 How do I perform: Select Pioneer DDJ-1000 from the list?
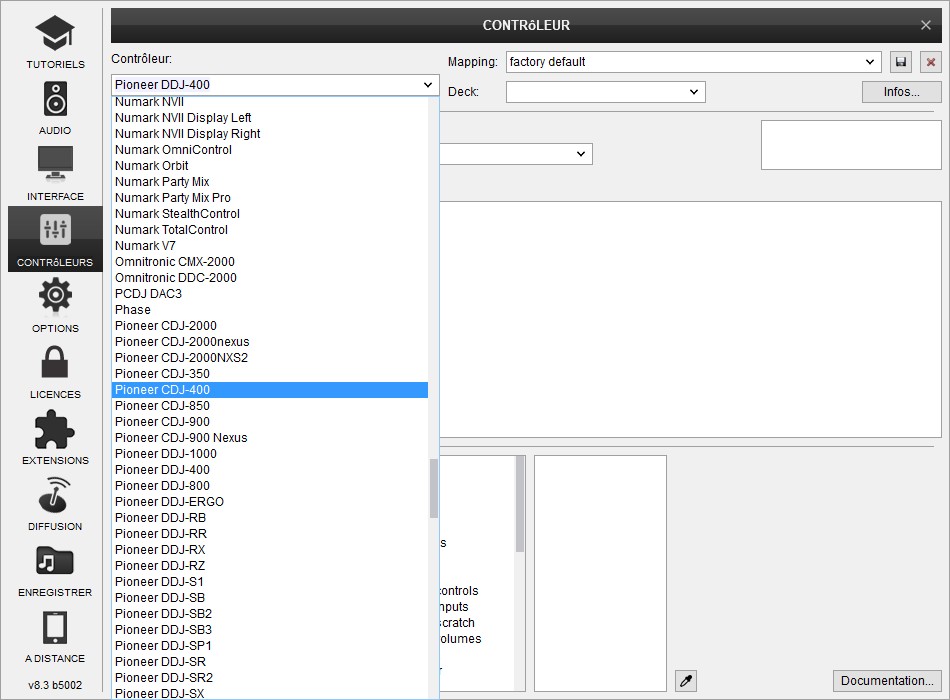click(270, 453)
